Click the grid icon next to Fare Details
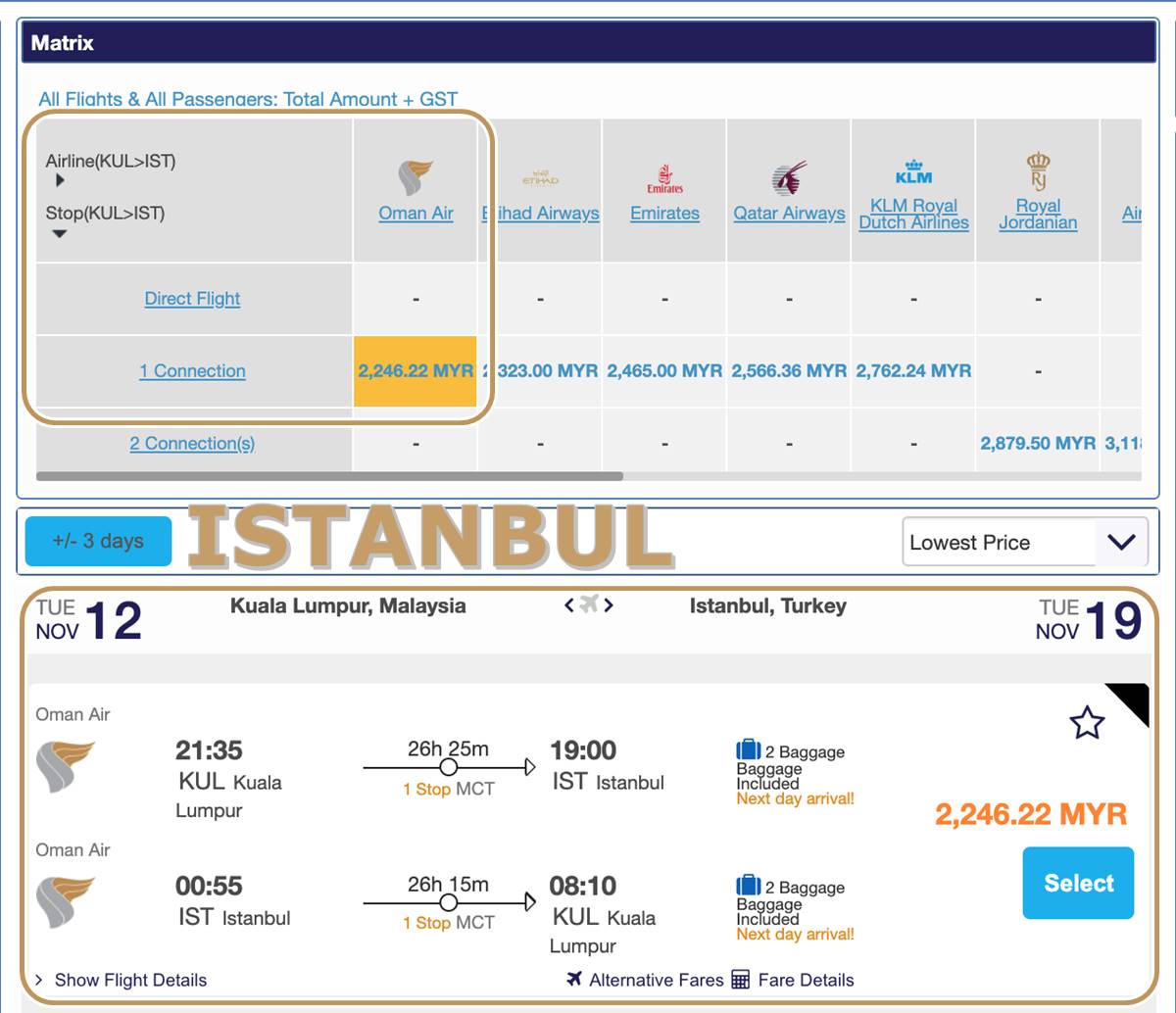This screenshot has height=1013, width=1176. tap(741, 980)
